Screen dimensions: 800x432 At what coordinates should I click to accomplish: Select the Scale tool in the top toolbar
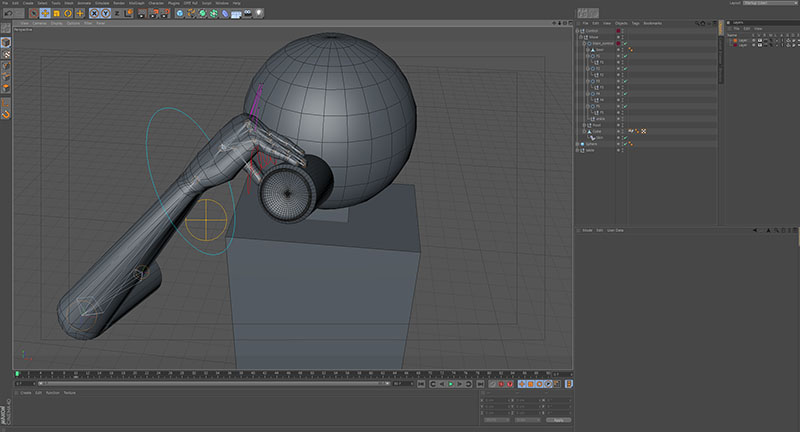(57, 13)
